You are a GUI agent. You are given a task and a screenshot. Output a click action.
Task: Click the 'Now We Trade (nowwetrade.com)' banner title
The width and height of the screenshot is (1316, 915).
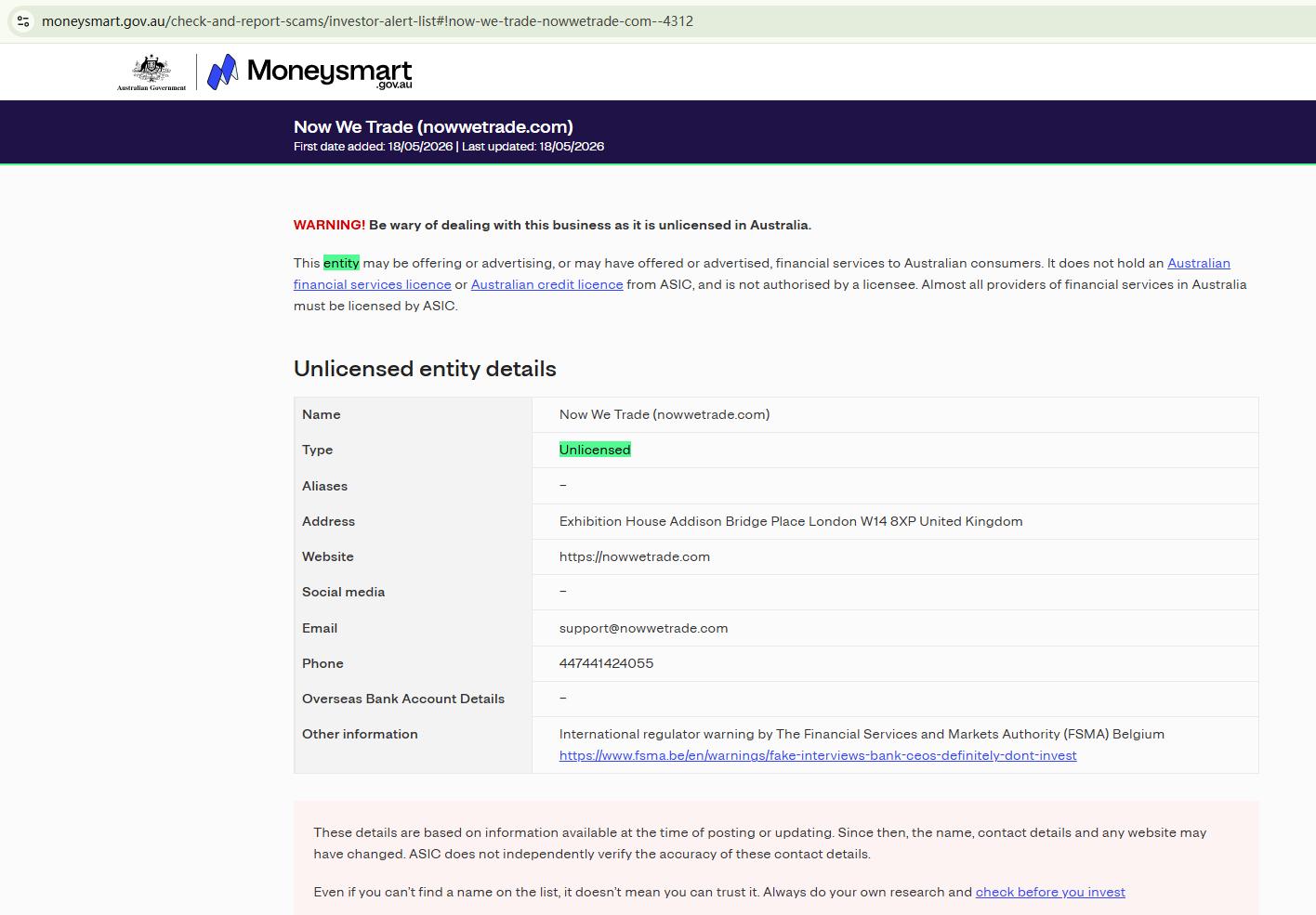click(433, 126)
